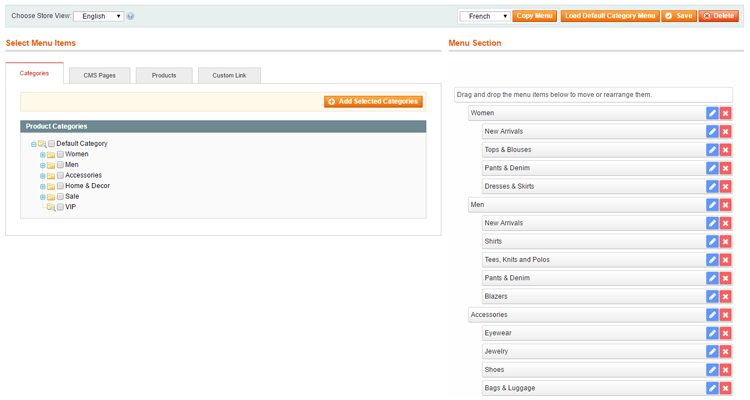Open the Custom Link tab
This screenshot has height=400, width=750.
point(229,76)
